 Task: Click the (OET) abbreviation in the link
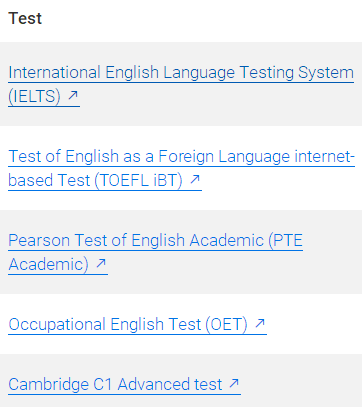(x=226, y=324)
